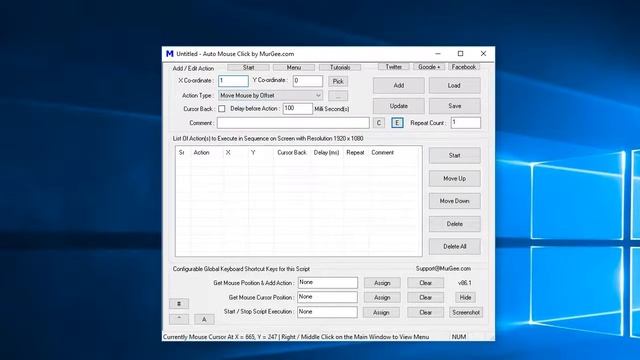The height and width of the screenshot is (360, 640).
Task: Toggle the Cursor Back checkbox
Action: [x=222, y=109]
